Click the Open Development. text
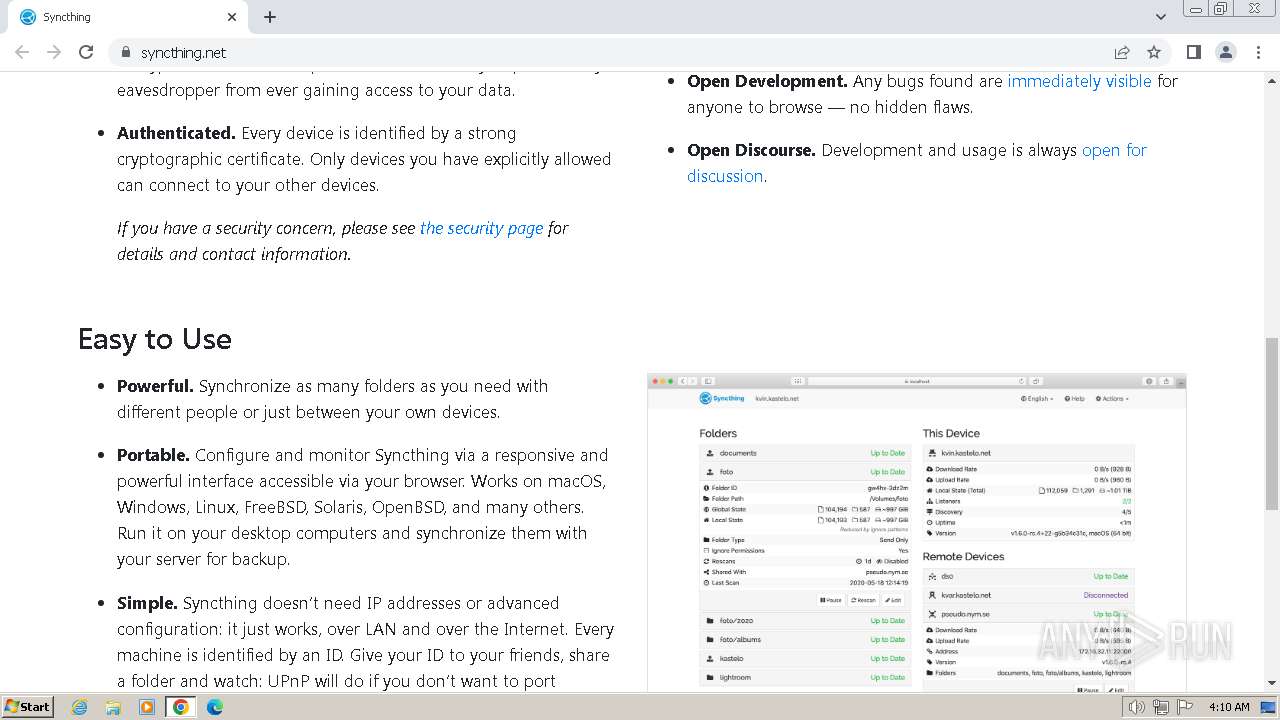 [x=767, y=81]
